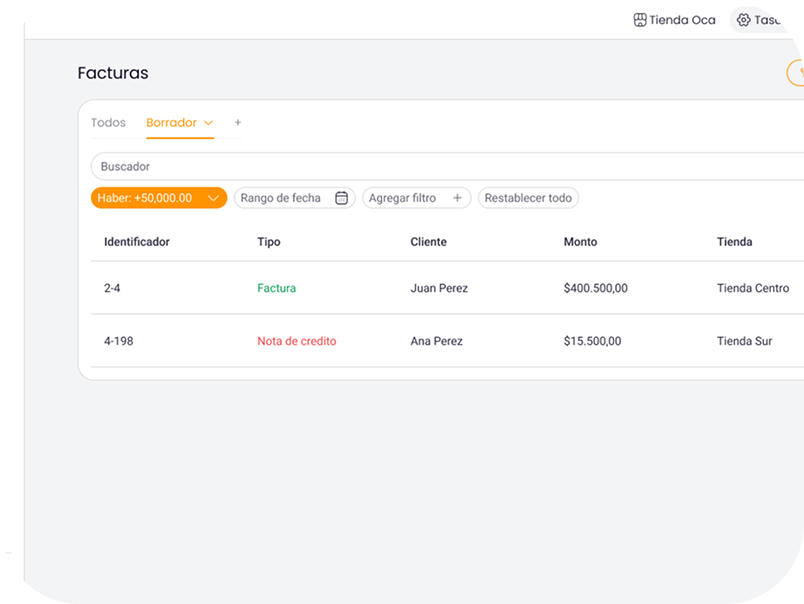
Task: Add a new view with the plus tab icon
Action: click(238, 123)
